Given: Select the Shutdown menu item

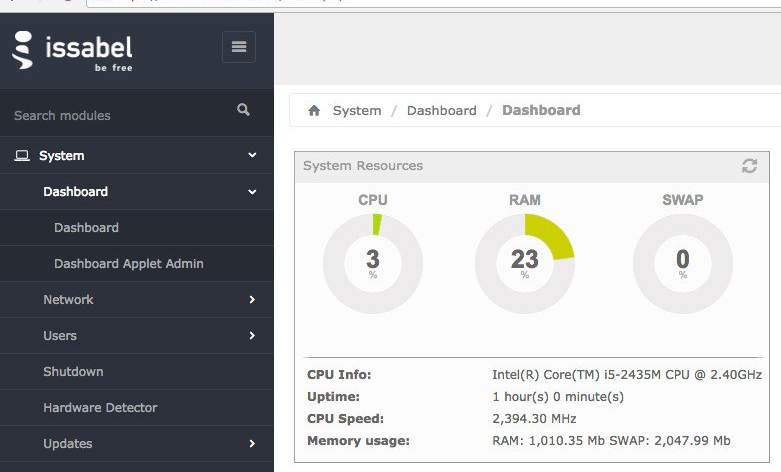Looking at the screenshot, I should [x=73, y=372].
